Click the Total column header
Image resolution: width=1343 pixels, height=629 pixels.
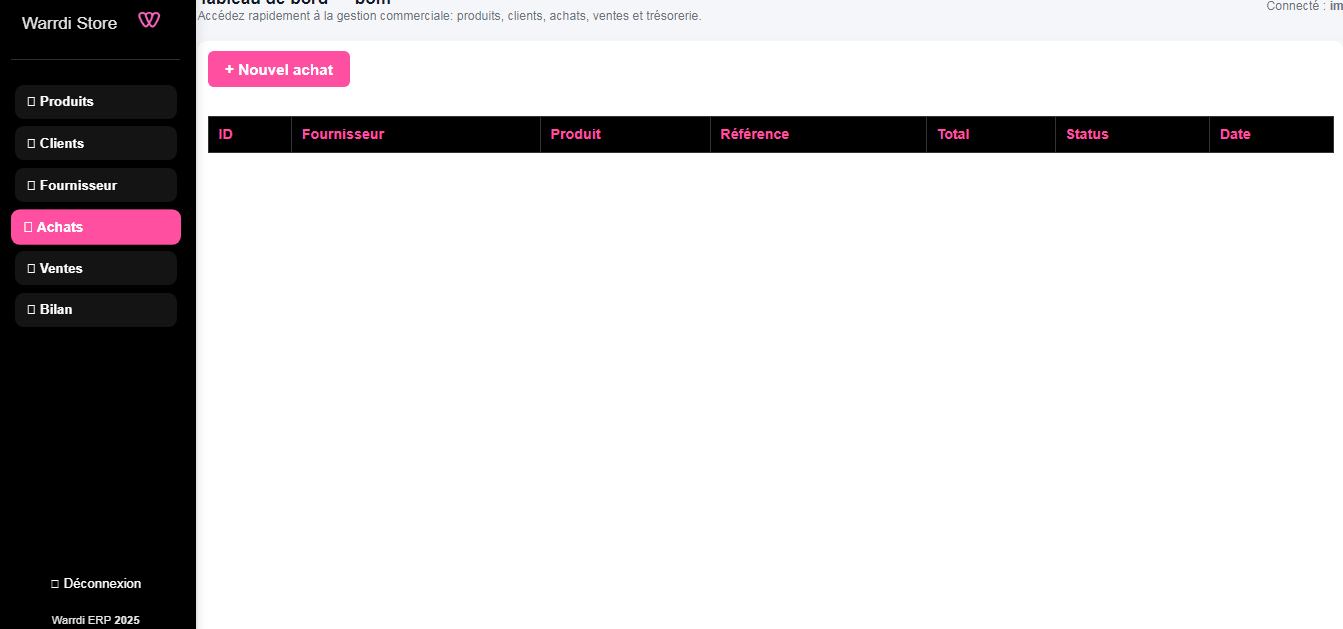pos(953,134)
